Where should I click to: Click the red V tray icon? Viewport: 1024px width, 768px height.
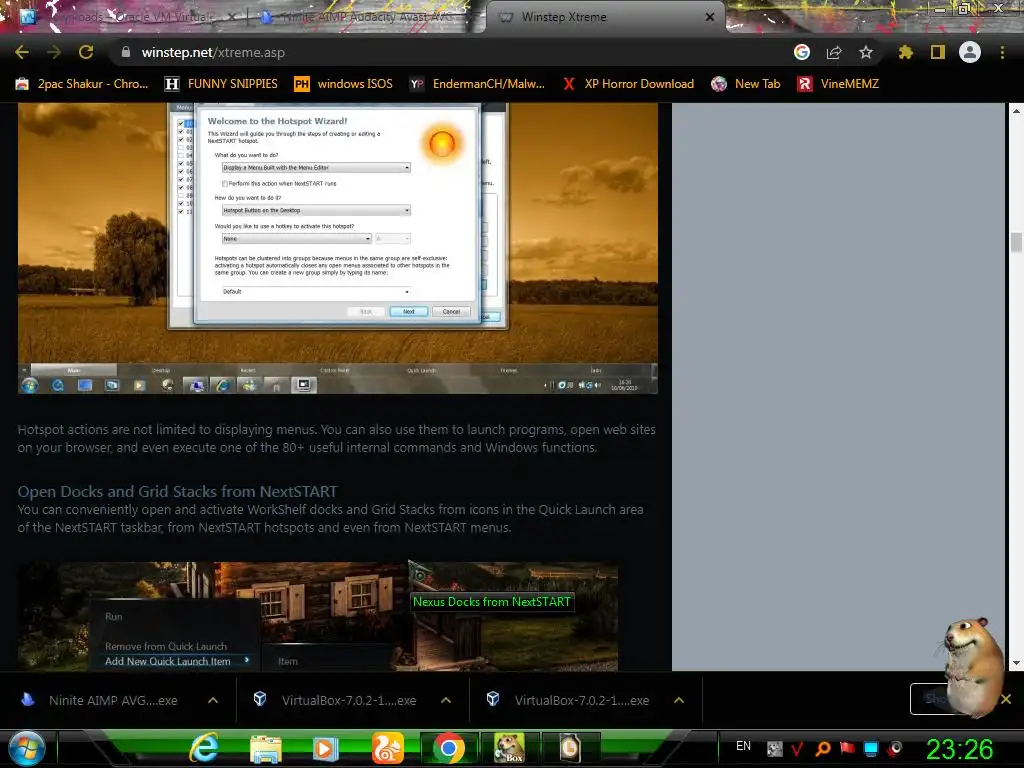797,749
